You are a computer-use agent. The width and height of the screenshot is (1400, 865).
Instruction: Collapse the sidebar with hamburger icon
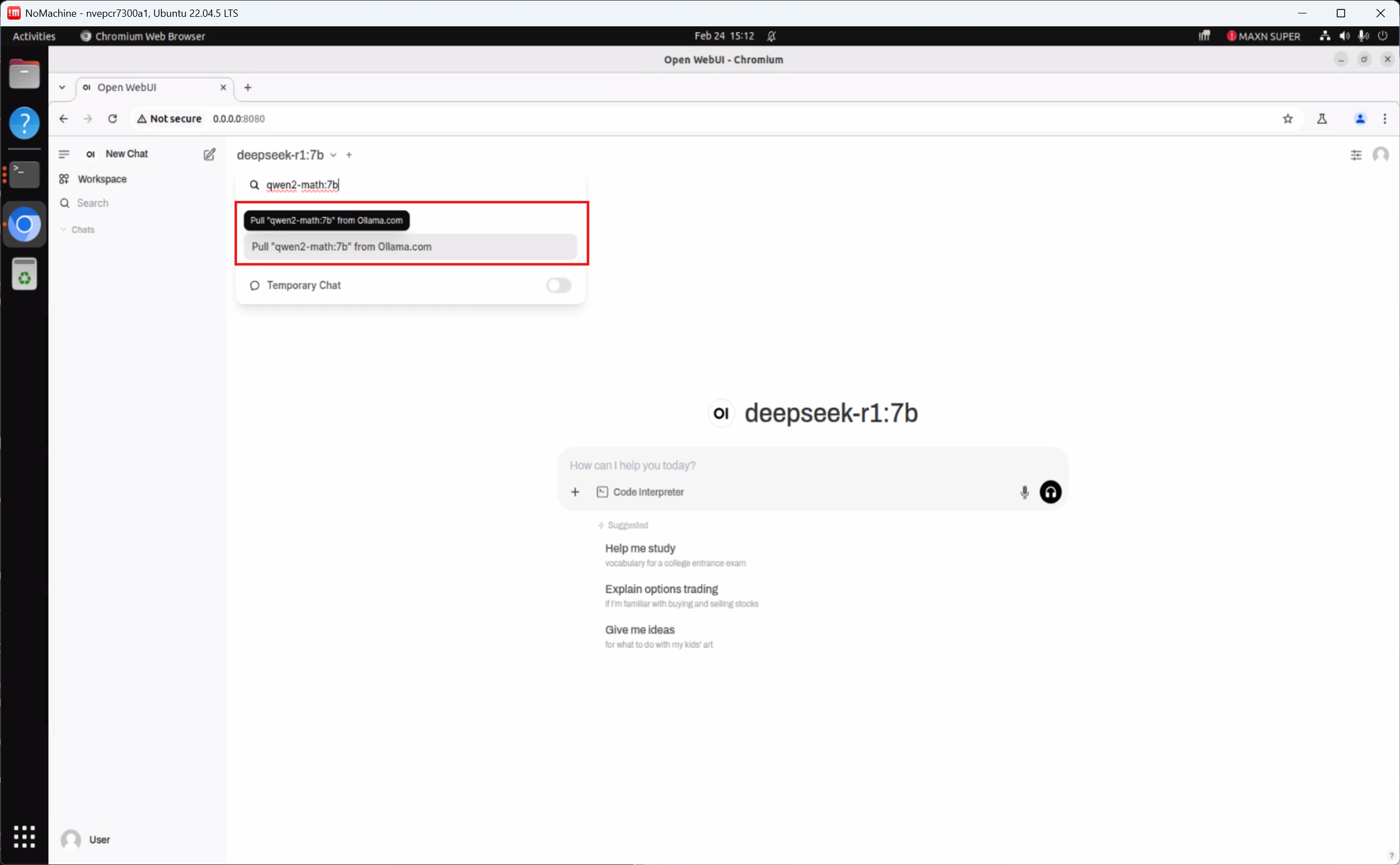point(64,154)
